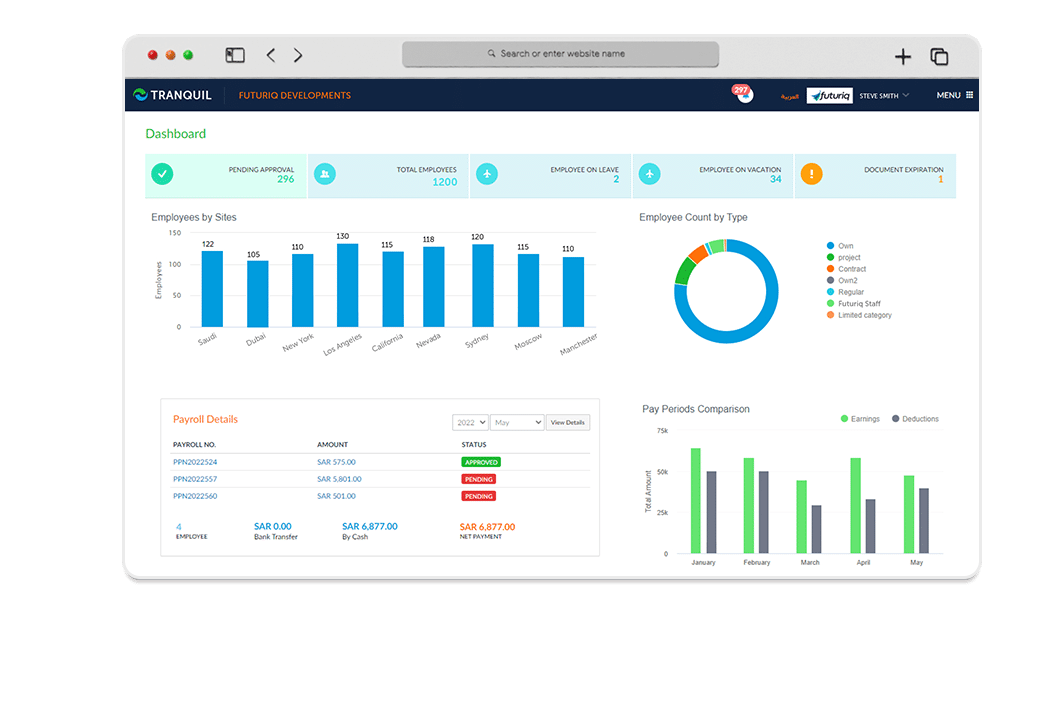Screen dimensions: 1050x705
Task: Click the January earnings green bar
Action: [x=696, y=501]
